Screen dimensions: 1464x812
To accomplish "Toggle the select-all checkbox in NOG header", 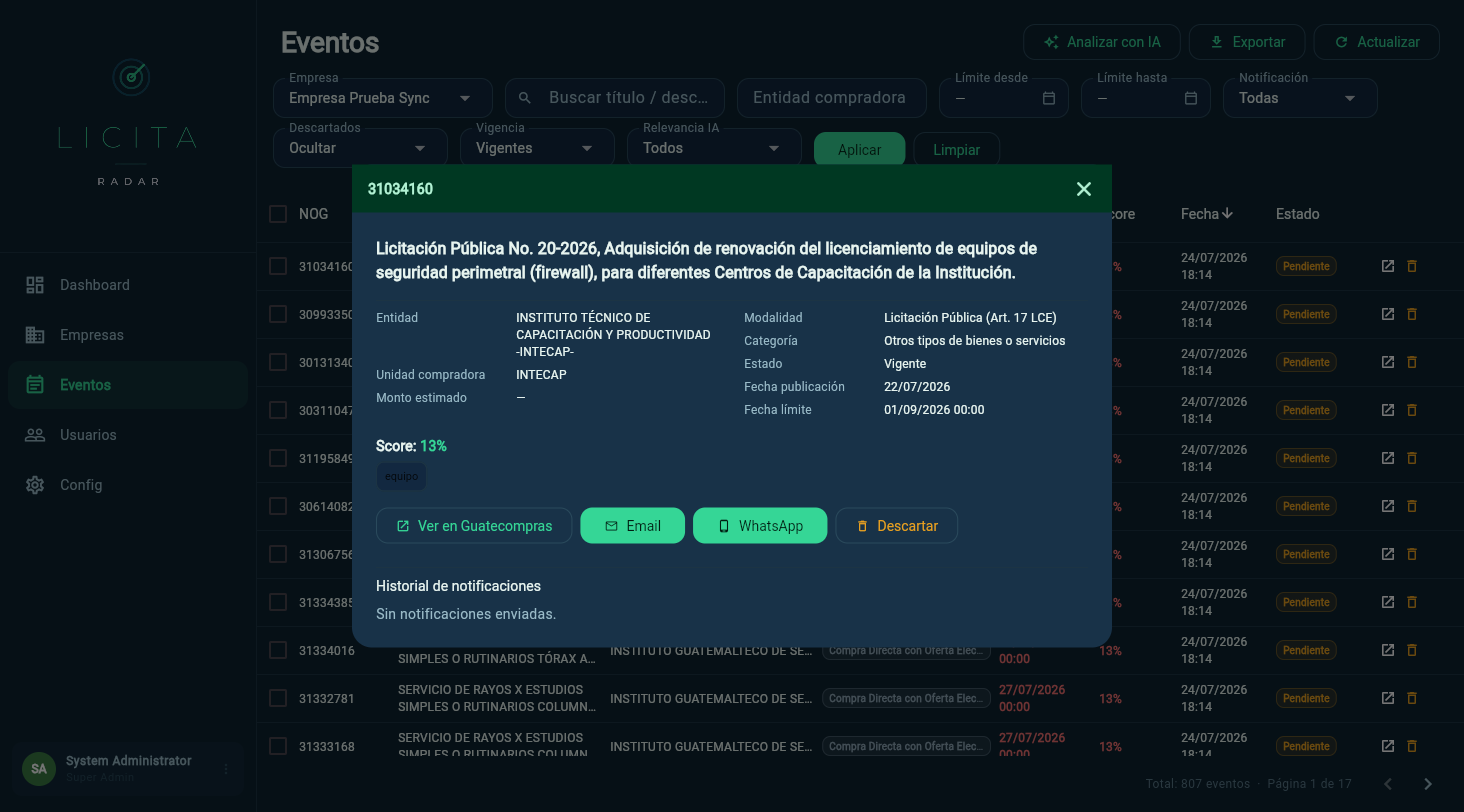I will click(x=278, y=214).
